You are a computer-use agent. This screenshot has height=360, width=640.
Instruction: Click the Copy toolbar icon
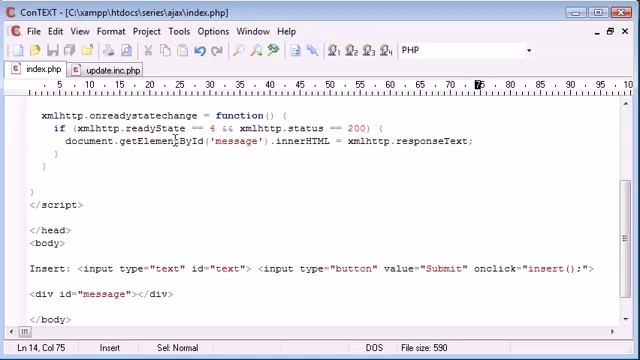click(x=165, y=50)
